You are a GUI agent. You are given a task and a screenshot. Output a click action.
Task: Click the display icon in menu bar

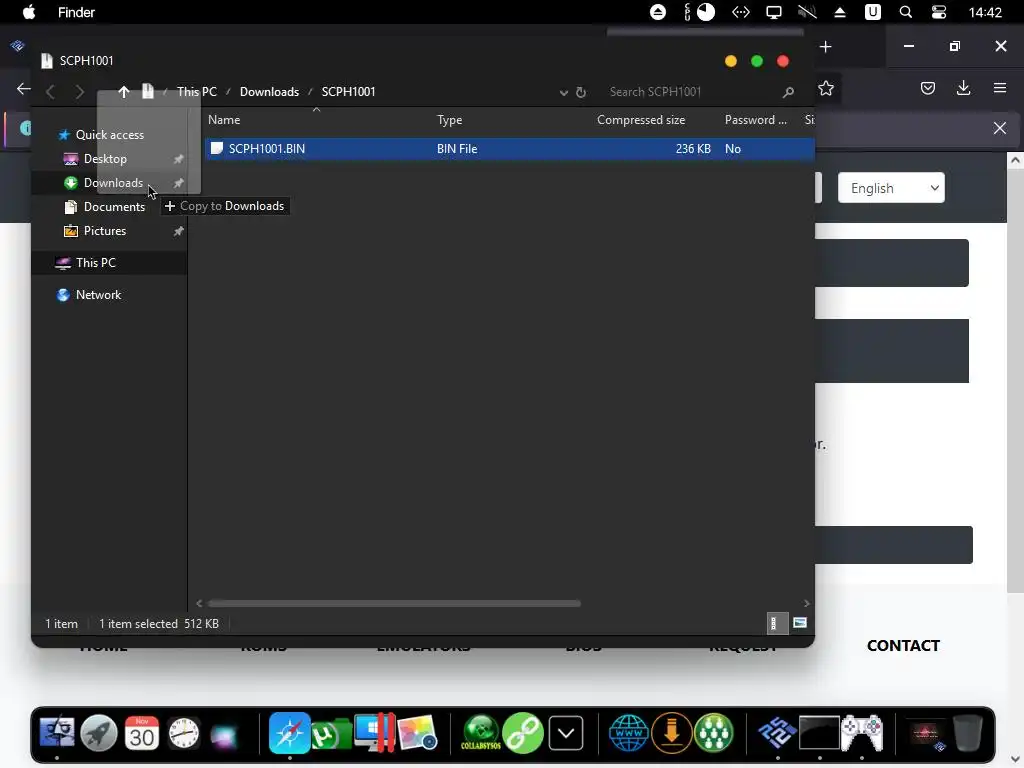coord(774,12)
